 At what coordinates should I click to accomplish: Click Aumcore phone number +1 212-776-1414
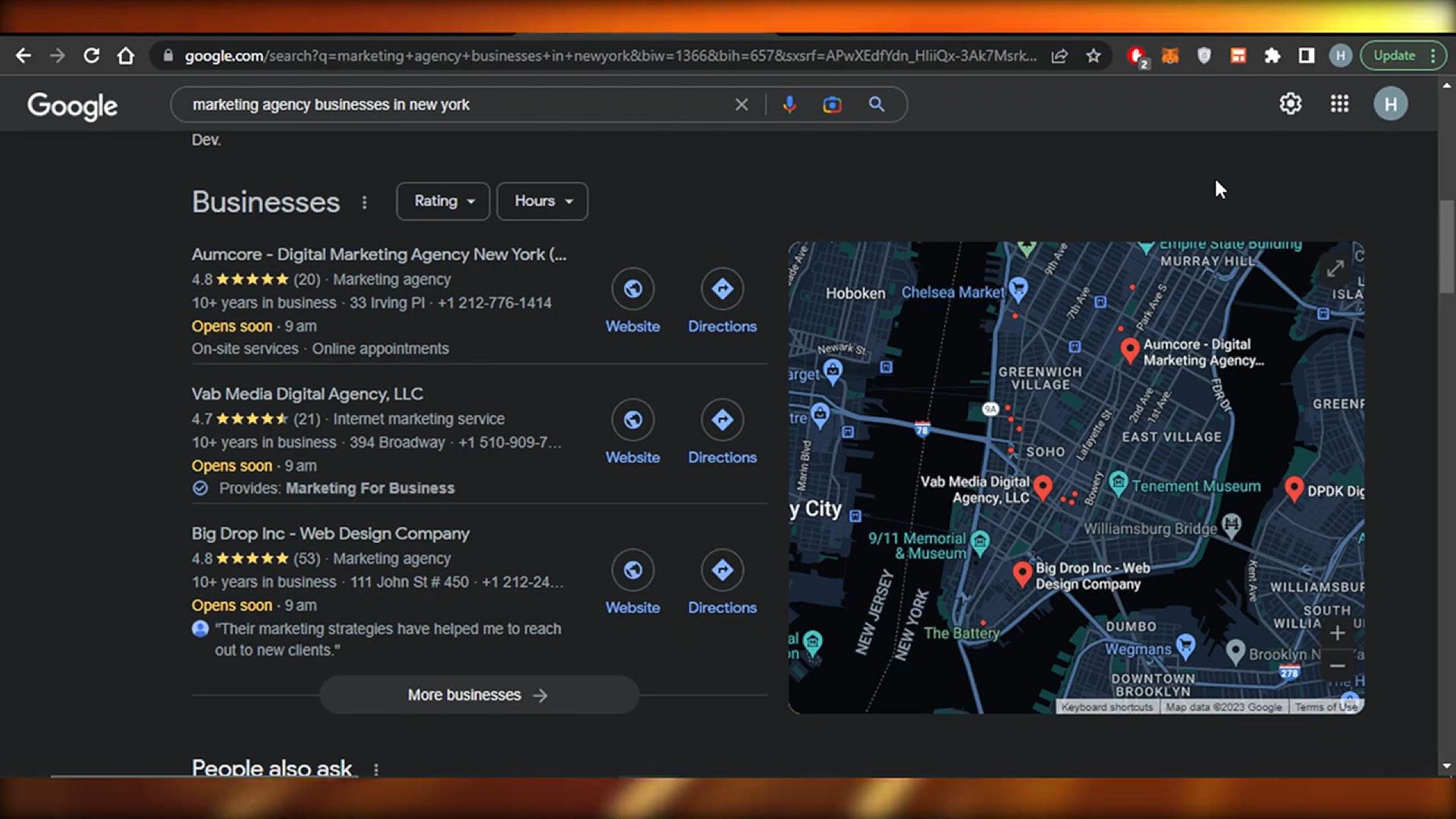(x=494, y=303)
